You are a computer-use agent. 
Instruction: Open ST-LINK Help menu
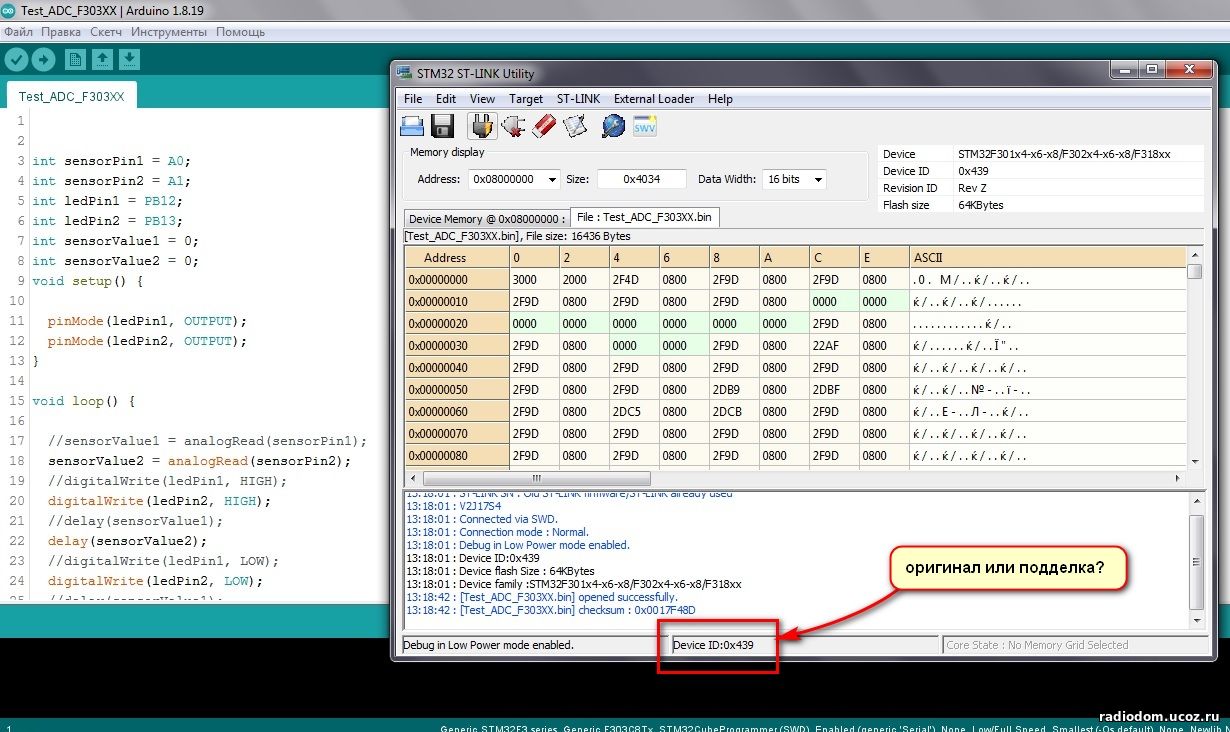[720, 99]
